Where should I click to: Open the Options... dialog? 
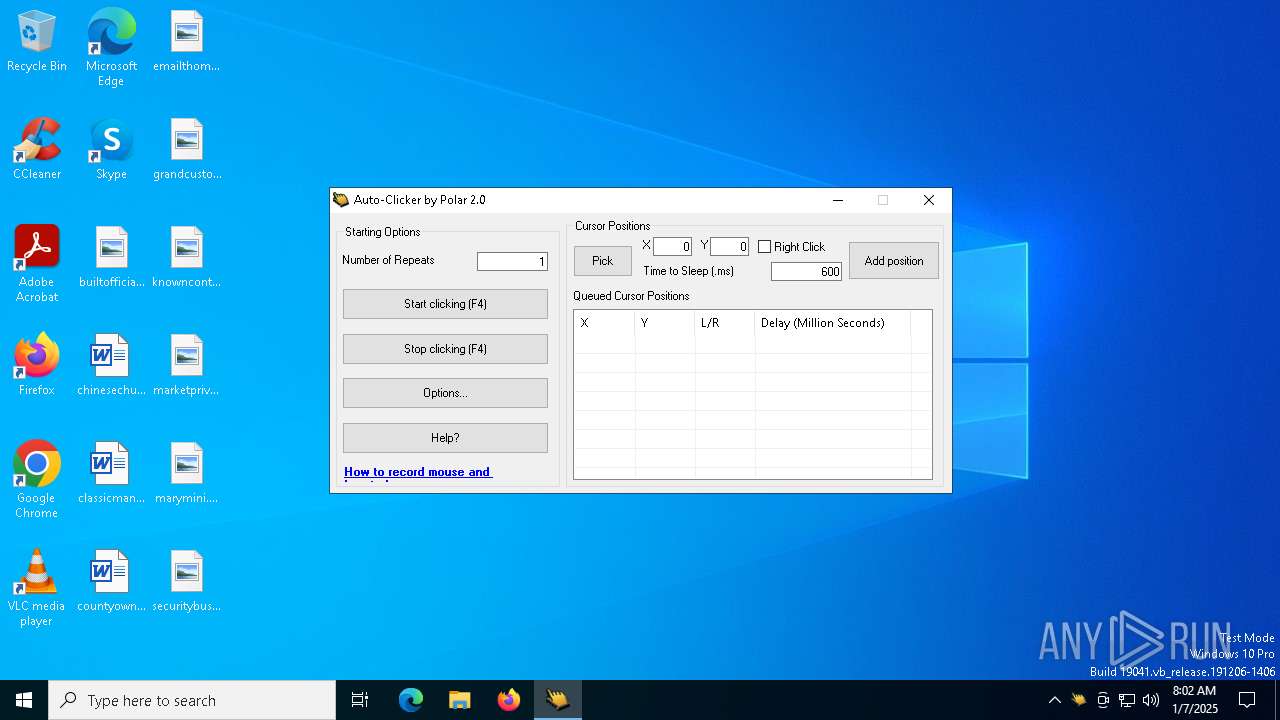(x=445, y=393)
